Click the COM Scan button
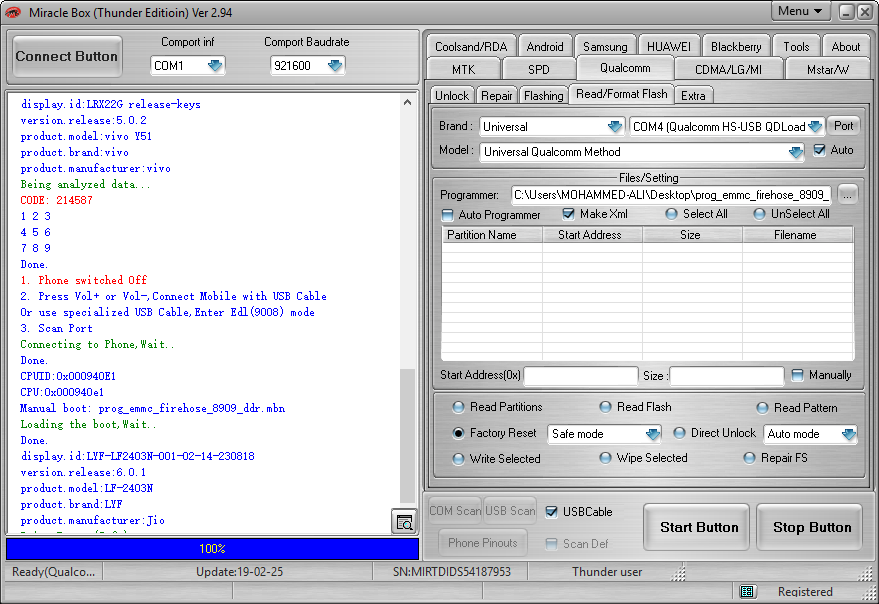The image size is (879, 604). [455, 511]
